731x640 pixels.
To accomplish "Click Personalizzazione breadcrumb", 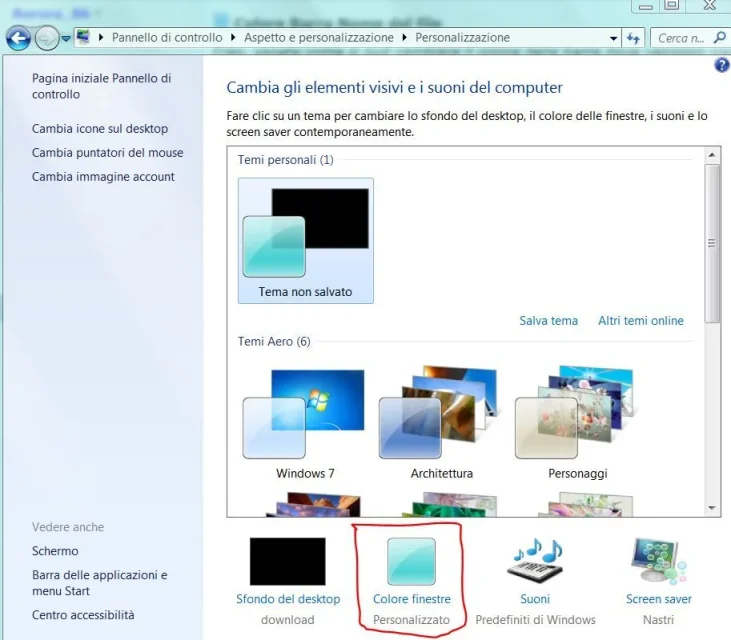I will coord(462,37).
